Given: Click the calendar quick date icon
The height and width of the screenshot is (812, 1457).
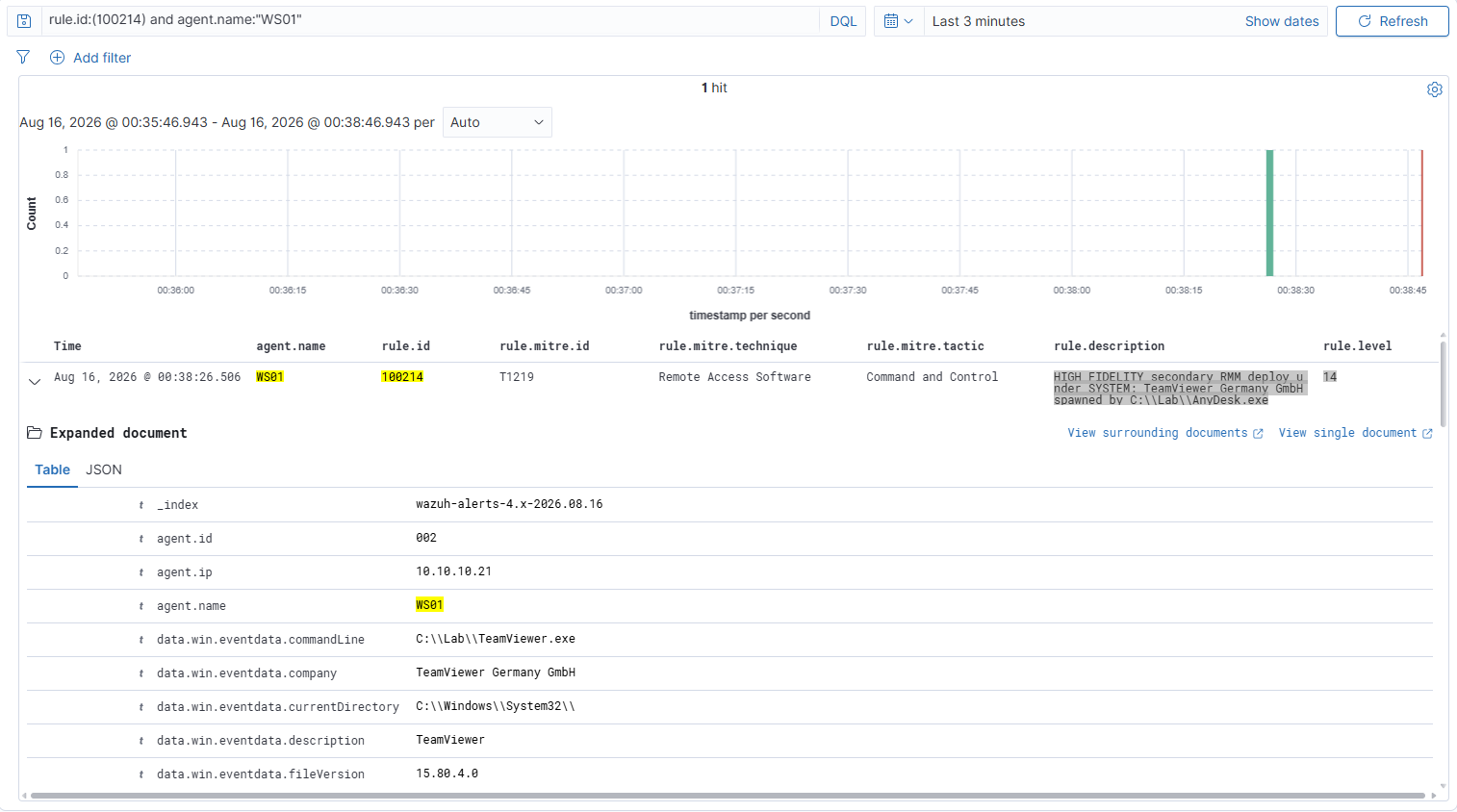Looking at the screenshot, I should click(899, 21).
